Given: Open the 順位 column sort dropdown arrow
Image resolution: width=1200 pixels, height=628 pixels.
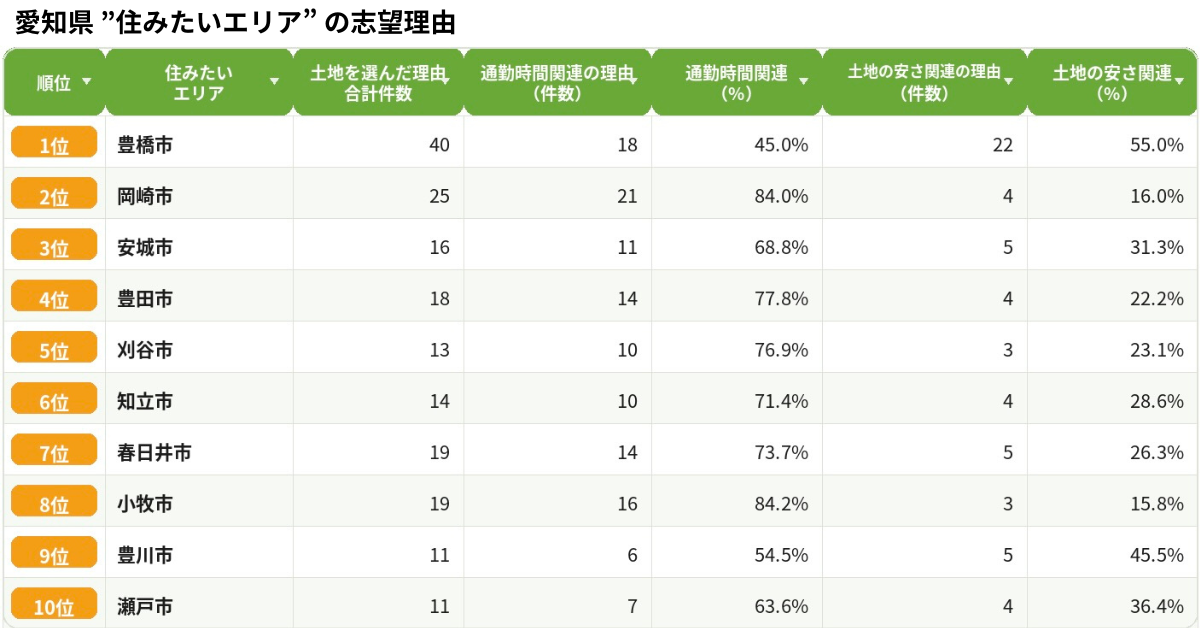Looking at the screenshot, I should coord(86,82).
